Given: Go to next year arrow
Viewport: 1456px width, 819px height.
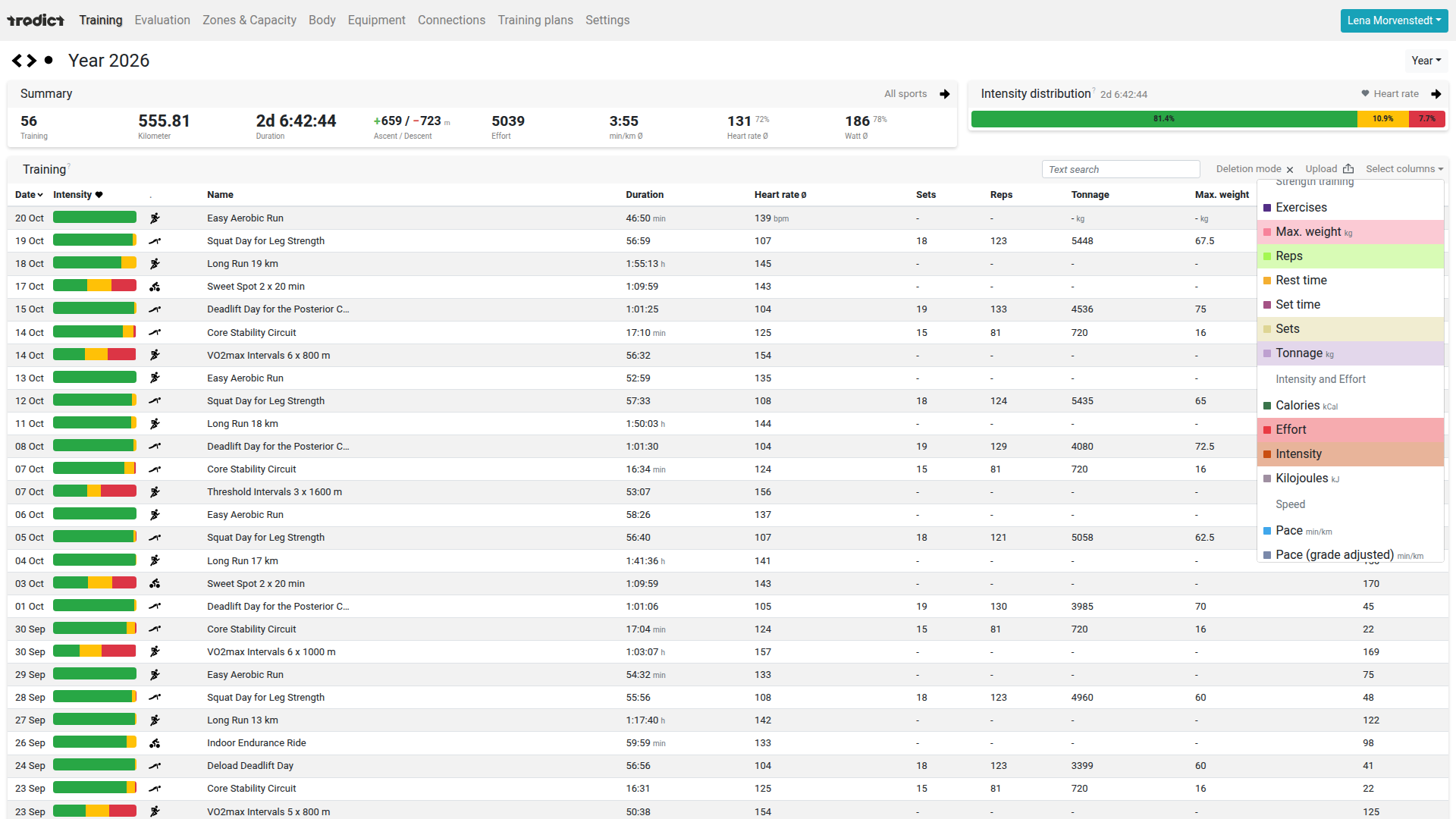Looking at the screenshot, I should tap(32, 61).
